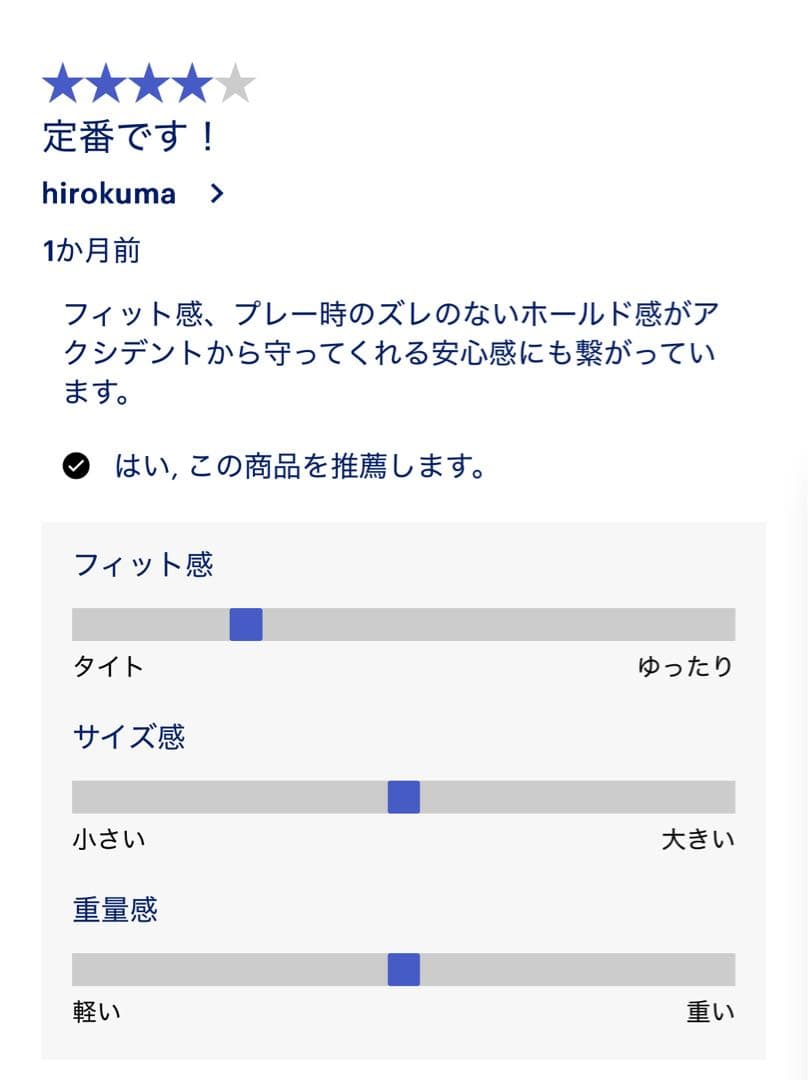Image resolution: width=808 pixels, height=1080 pixels.
Task: Click the ゆったり label under フィット感
Action: 685,667
